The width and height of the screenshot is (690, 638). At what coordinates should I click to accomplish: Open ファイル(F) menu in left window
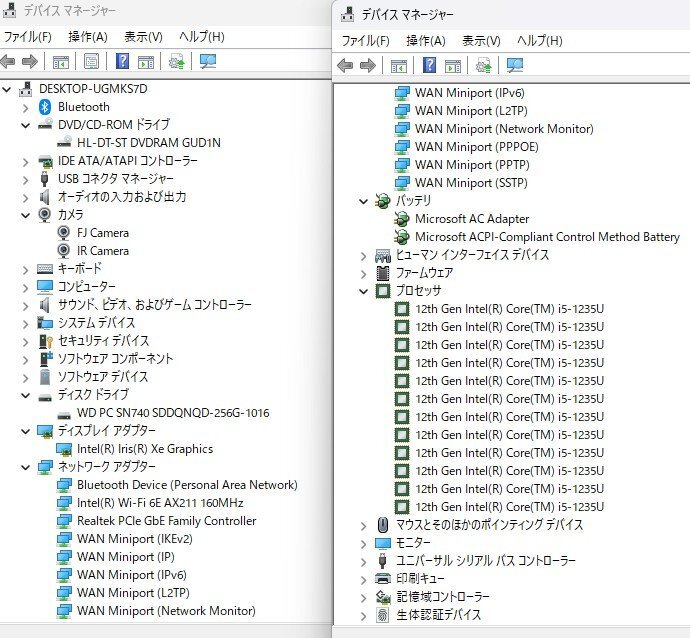coord(27,37)
